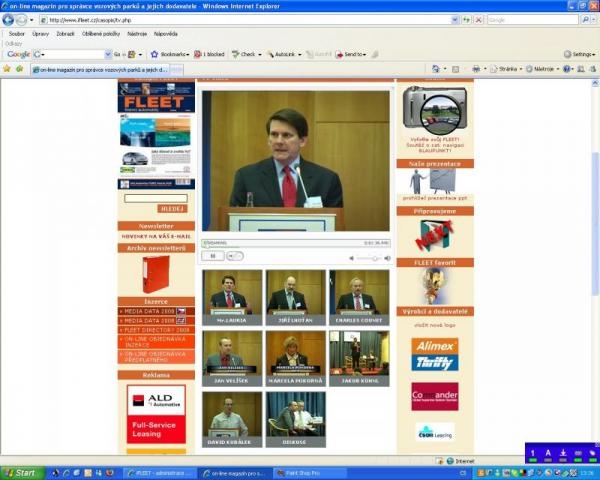Open the Nástroje menu in menu bar
The height and width of the screenshot is (480, 600).
[137, 34]
